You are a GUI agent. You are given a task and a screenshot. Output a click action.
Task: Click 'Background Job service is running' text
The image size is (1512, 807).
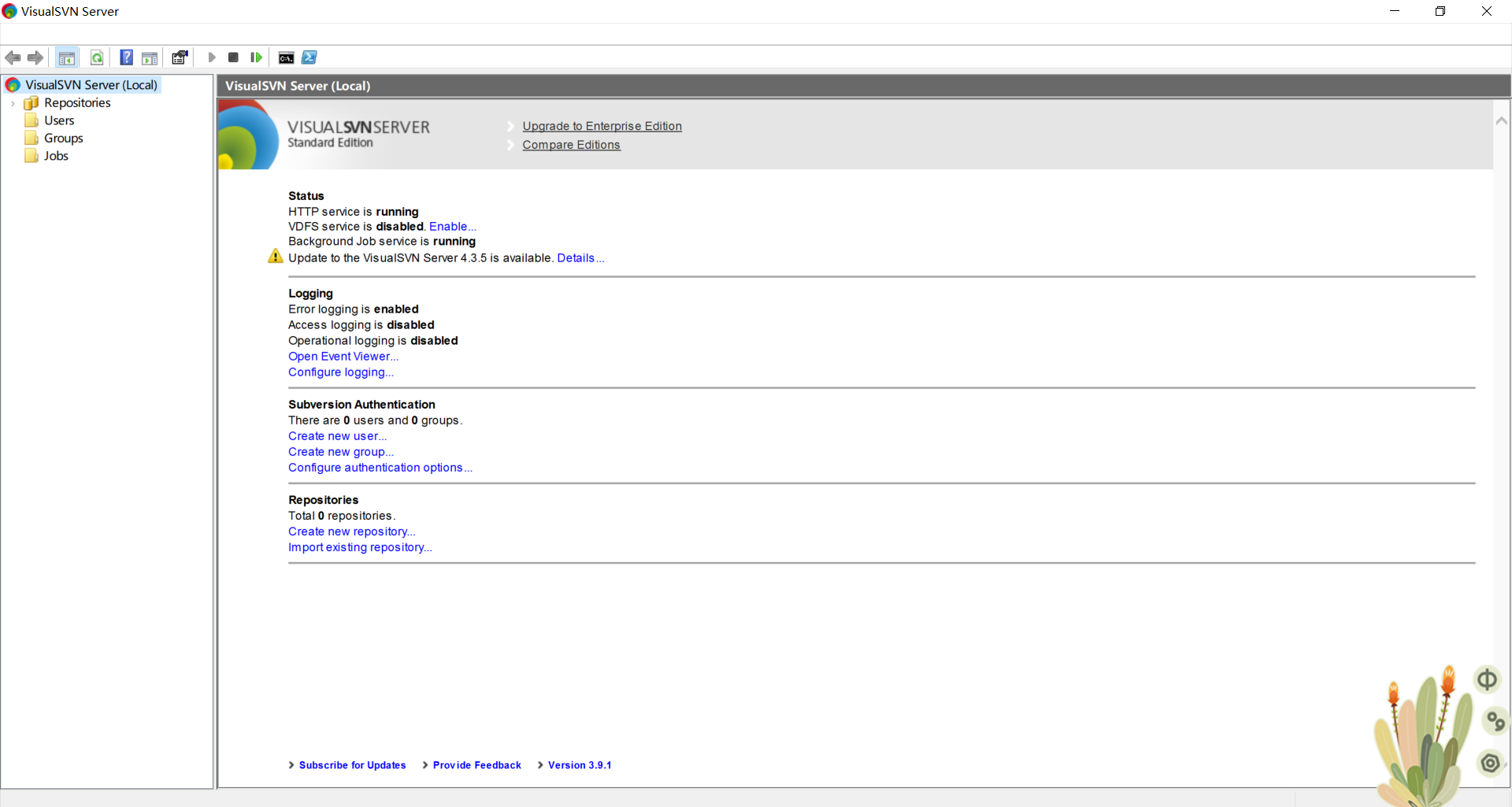point(382,242)
